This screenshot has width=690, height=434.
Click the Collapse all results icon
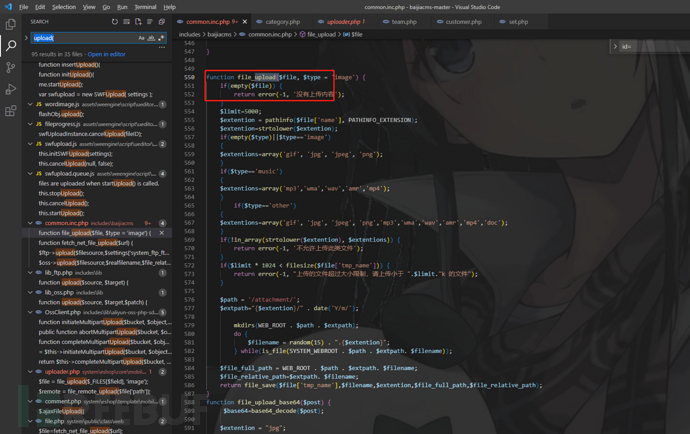pyautogui.click(x=161, y=22)
